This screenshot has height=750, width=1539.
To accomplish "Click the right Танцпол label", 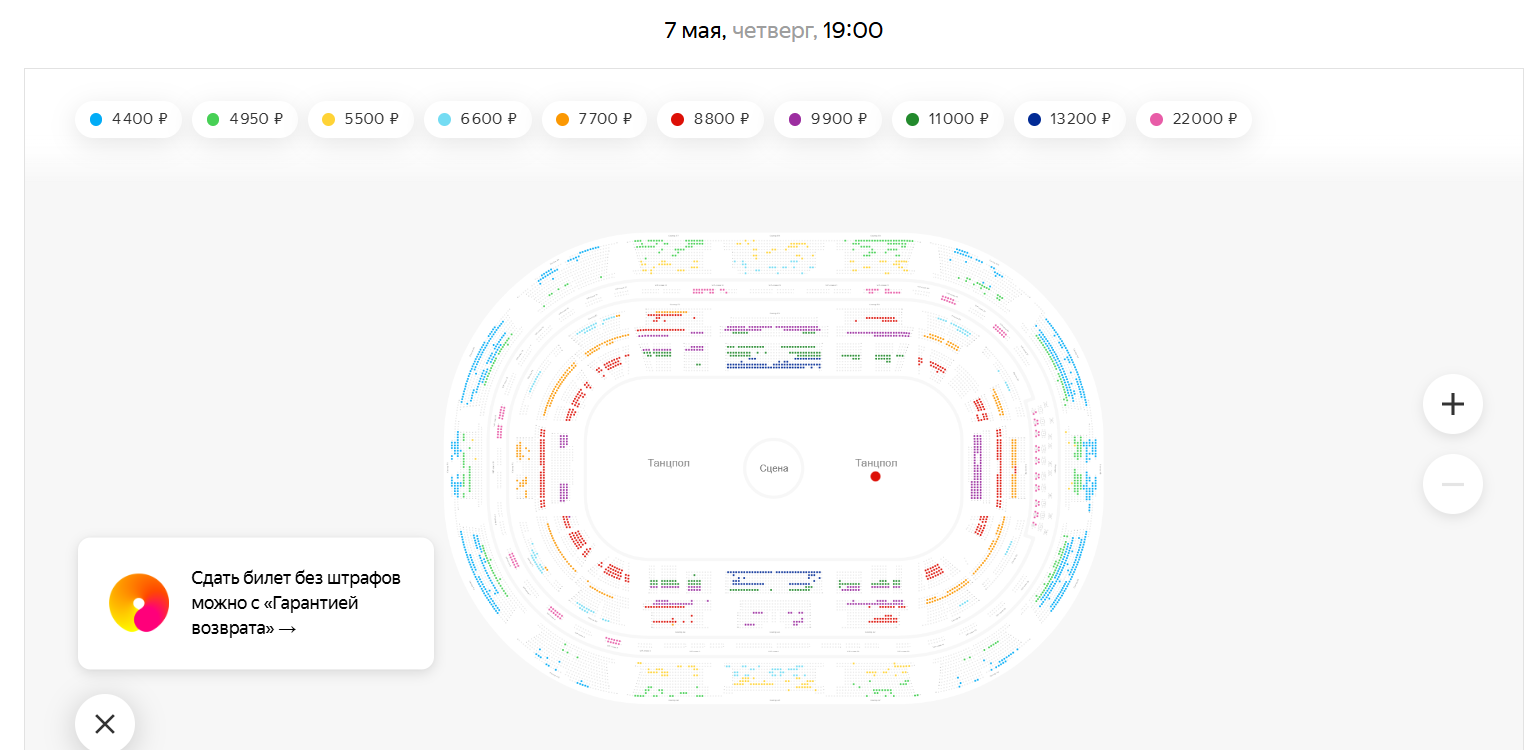I will (x=876, y=463).
